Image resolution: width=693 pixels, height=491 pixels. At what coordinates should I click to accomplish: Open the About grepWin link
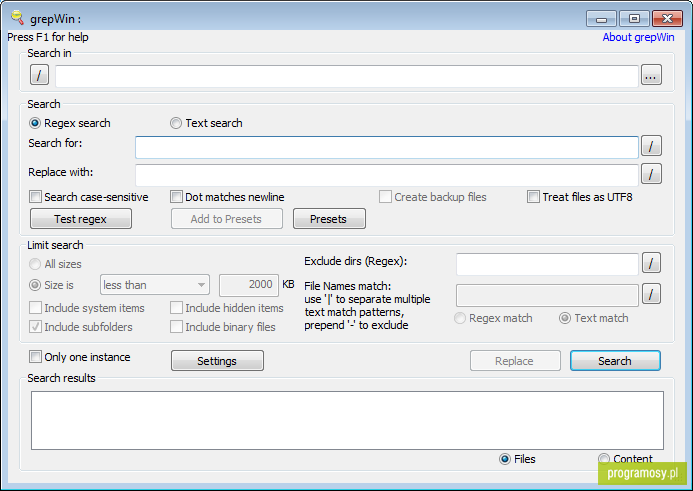tap(638, 37)
